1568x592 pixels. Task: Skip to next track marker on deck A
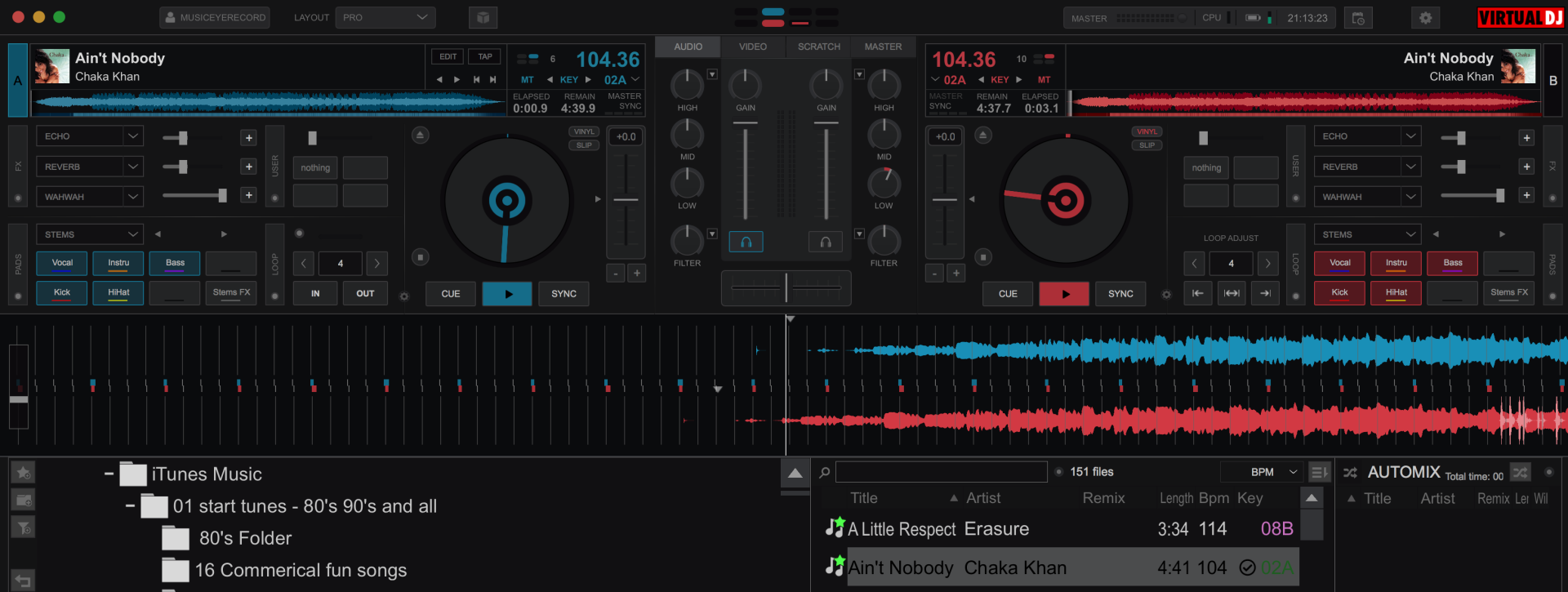tap(492, 79)
